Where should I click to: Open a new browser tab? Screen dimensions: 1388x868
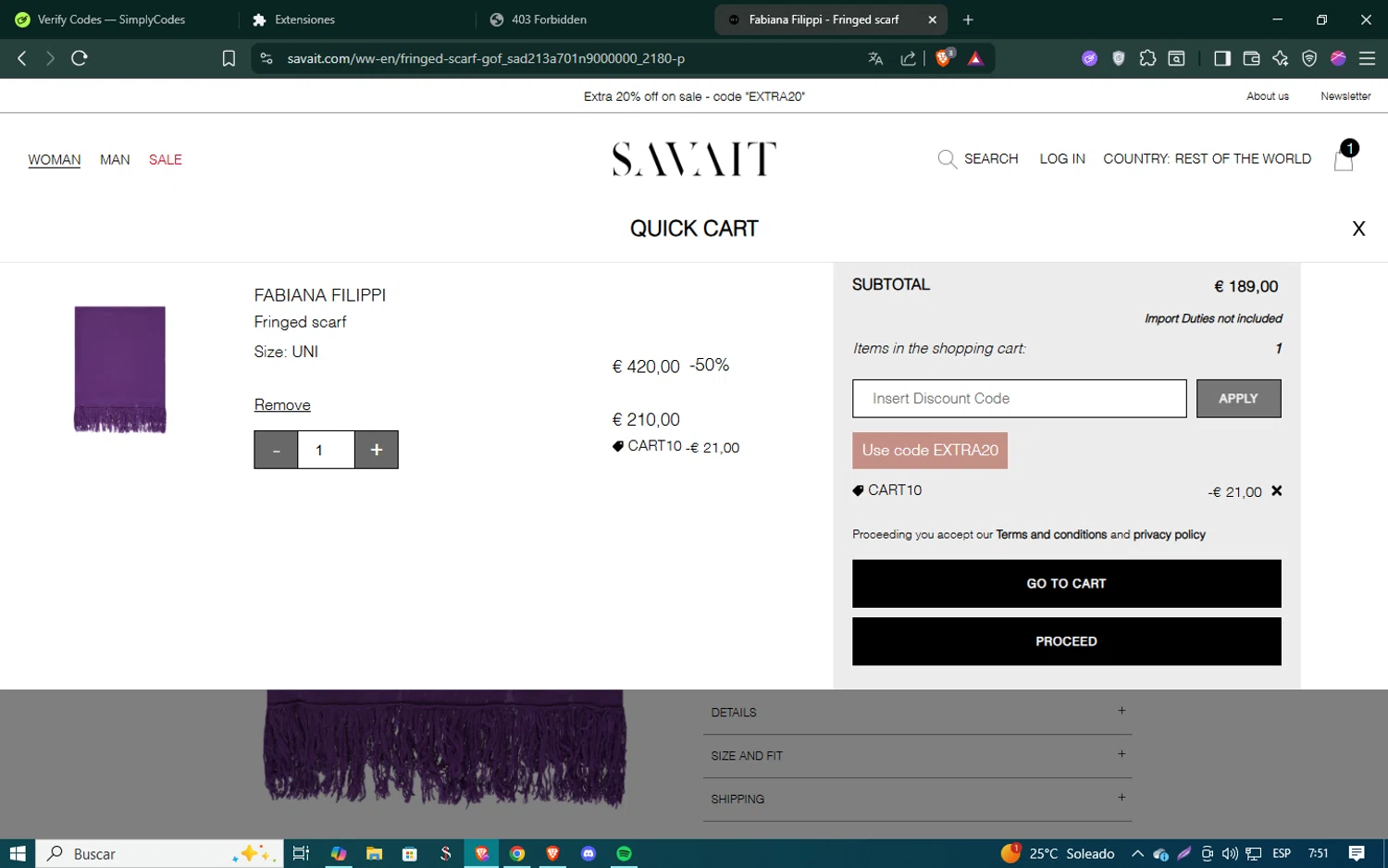968,19
